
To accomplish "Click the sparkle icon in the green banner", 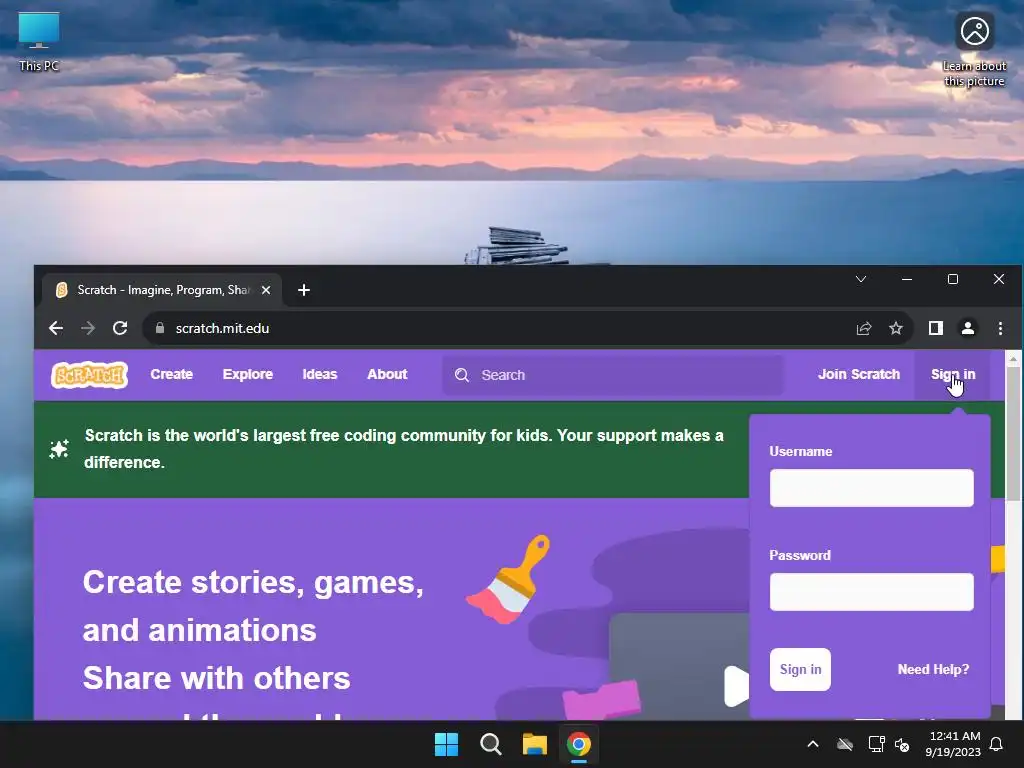I will coord(59,449).
